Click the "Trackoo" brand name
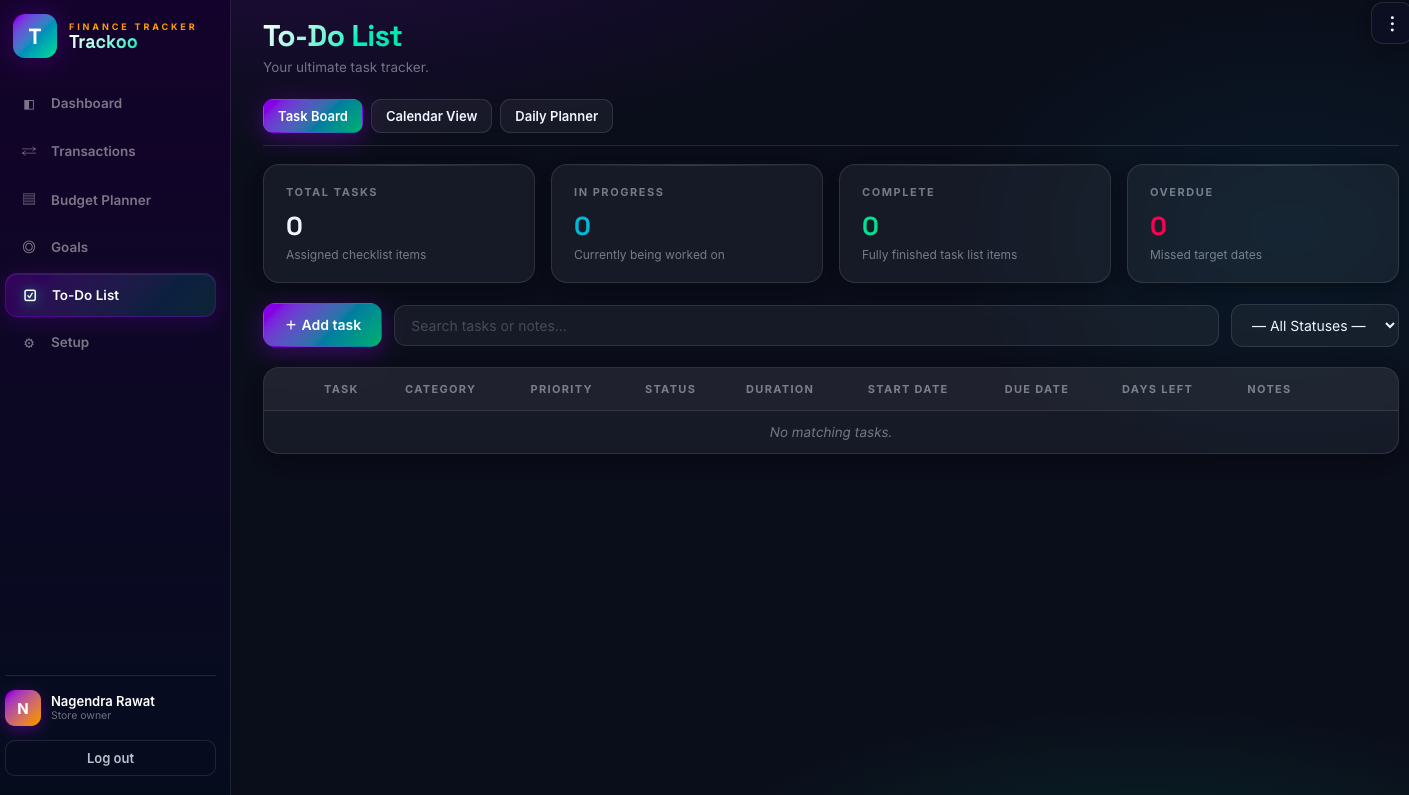This screenshot has width=1409, height=795. click(103, 42)
